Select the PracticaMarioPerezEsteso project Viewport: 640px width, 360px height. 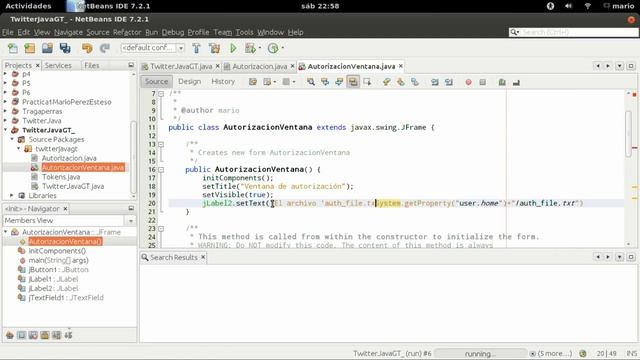67,102
